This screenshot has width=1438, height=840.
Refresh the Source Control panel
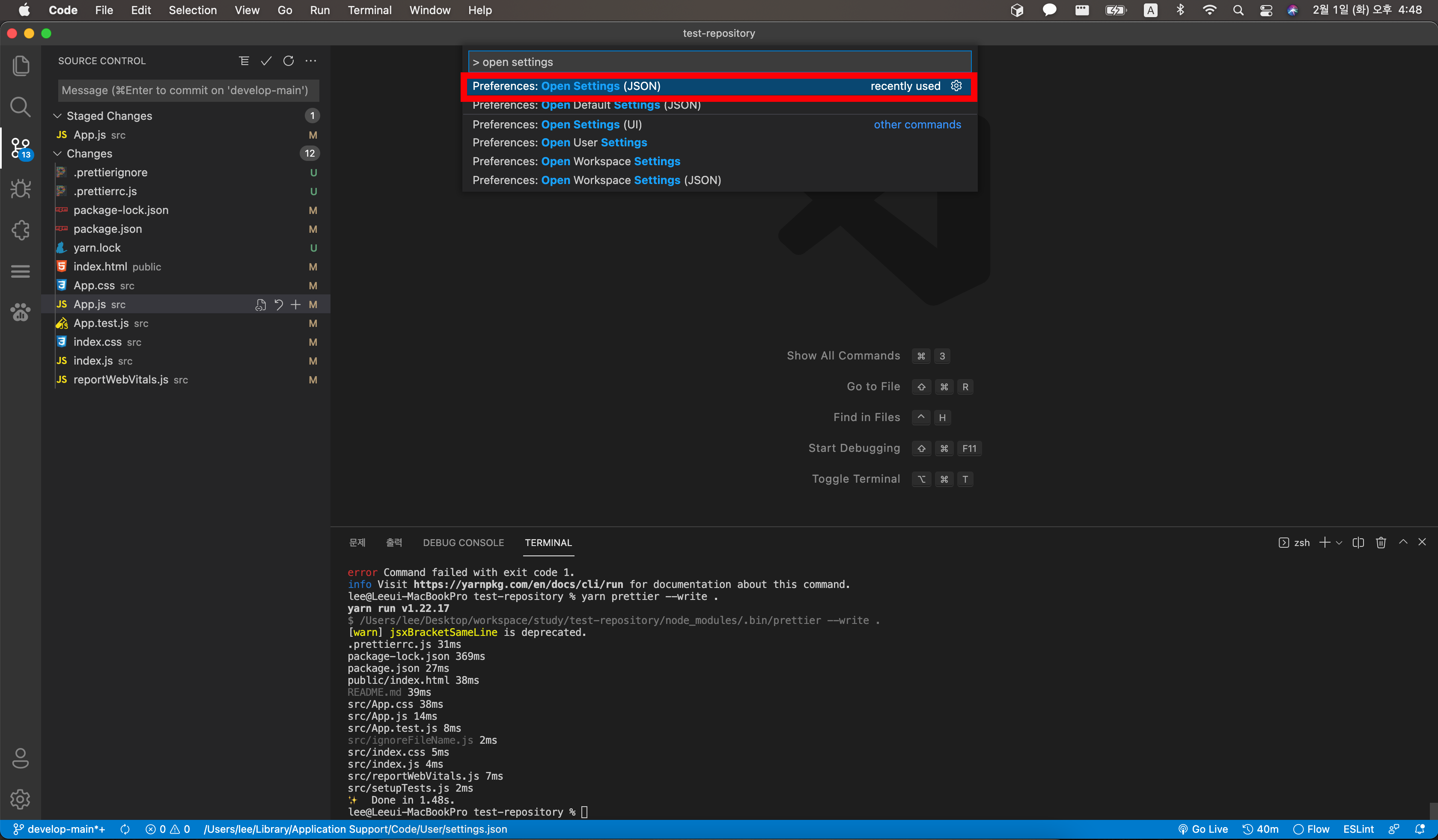tap(288, 61)
